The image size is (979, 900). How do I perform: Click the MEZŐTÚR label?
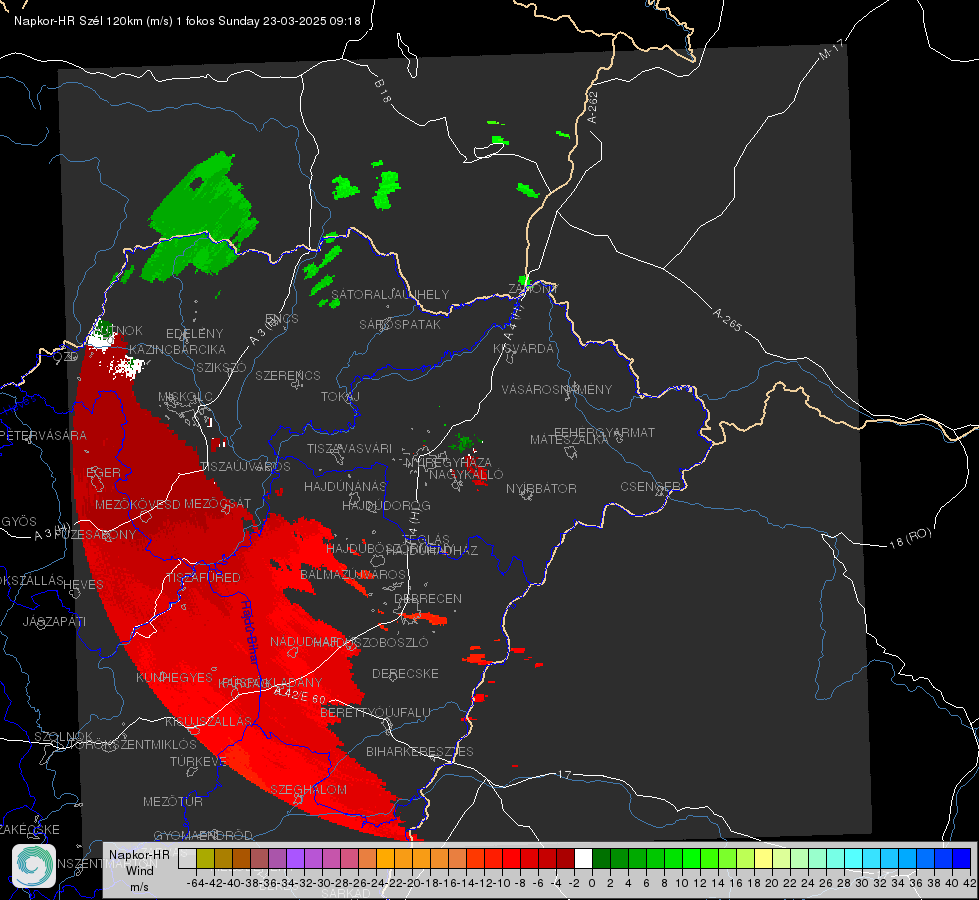pos(173,801)
